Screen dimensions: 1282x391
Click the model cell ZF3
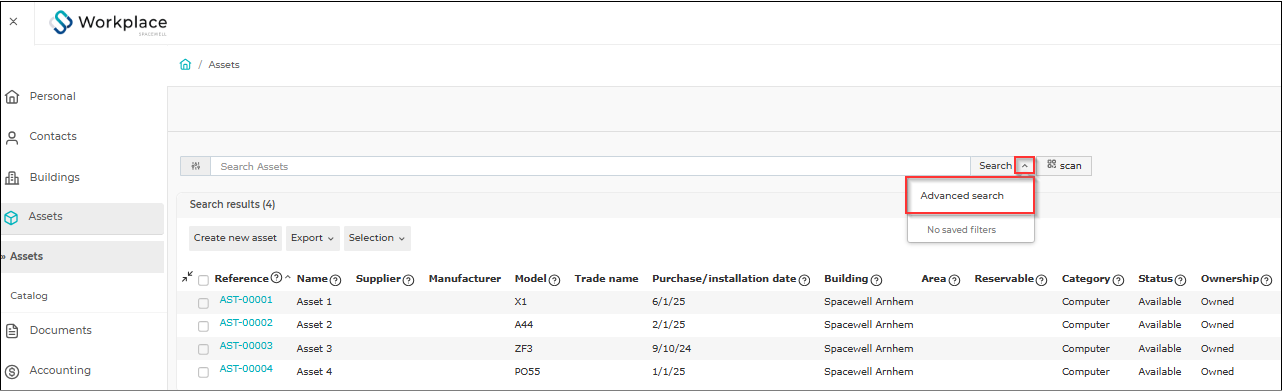click(x=524, y=349)
